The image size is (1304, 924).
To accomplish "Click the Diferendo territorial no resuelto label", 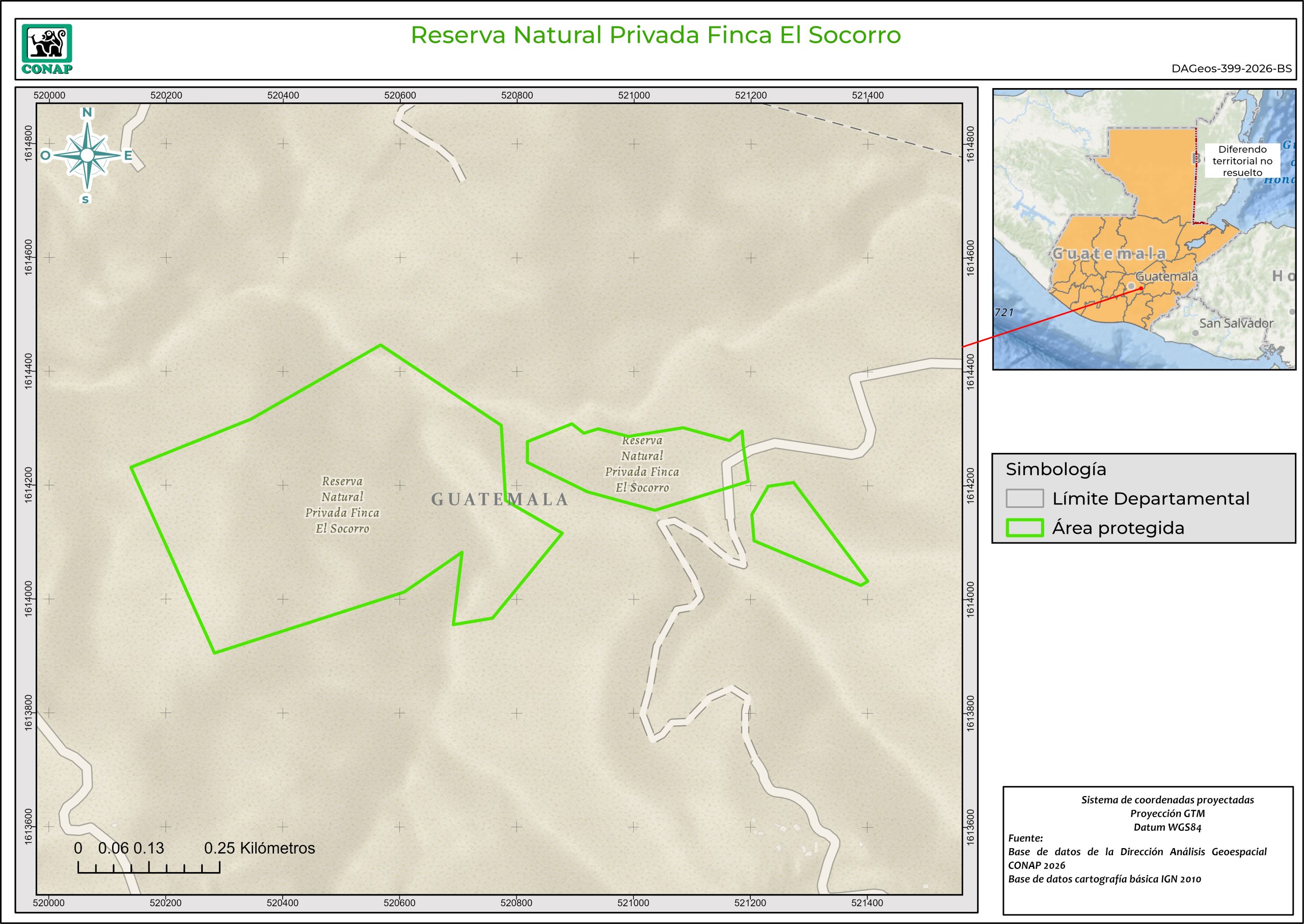I will point(1242,161).
